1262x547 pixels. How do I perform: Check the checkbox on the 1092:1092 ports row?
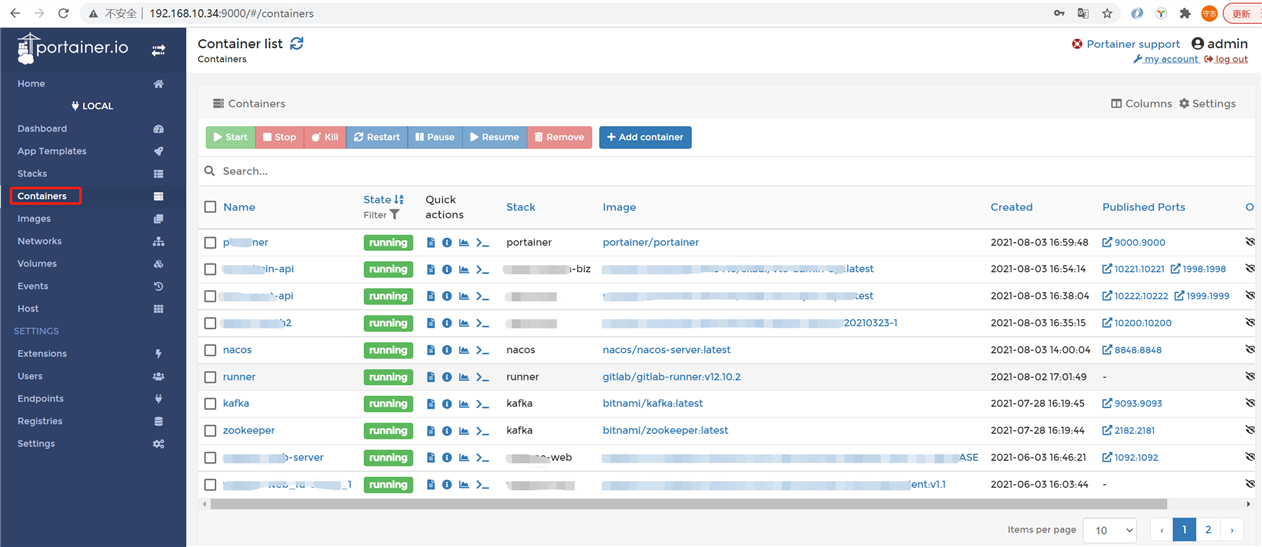point(210,458)
